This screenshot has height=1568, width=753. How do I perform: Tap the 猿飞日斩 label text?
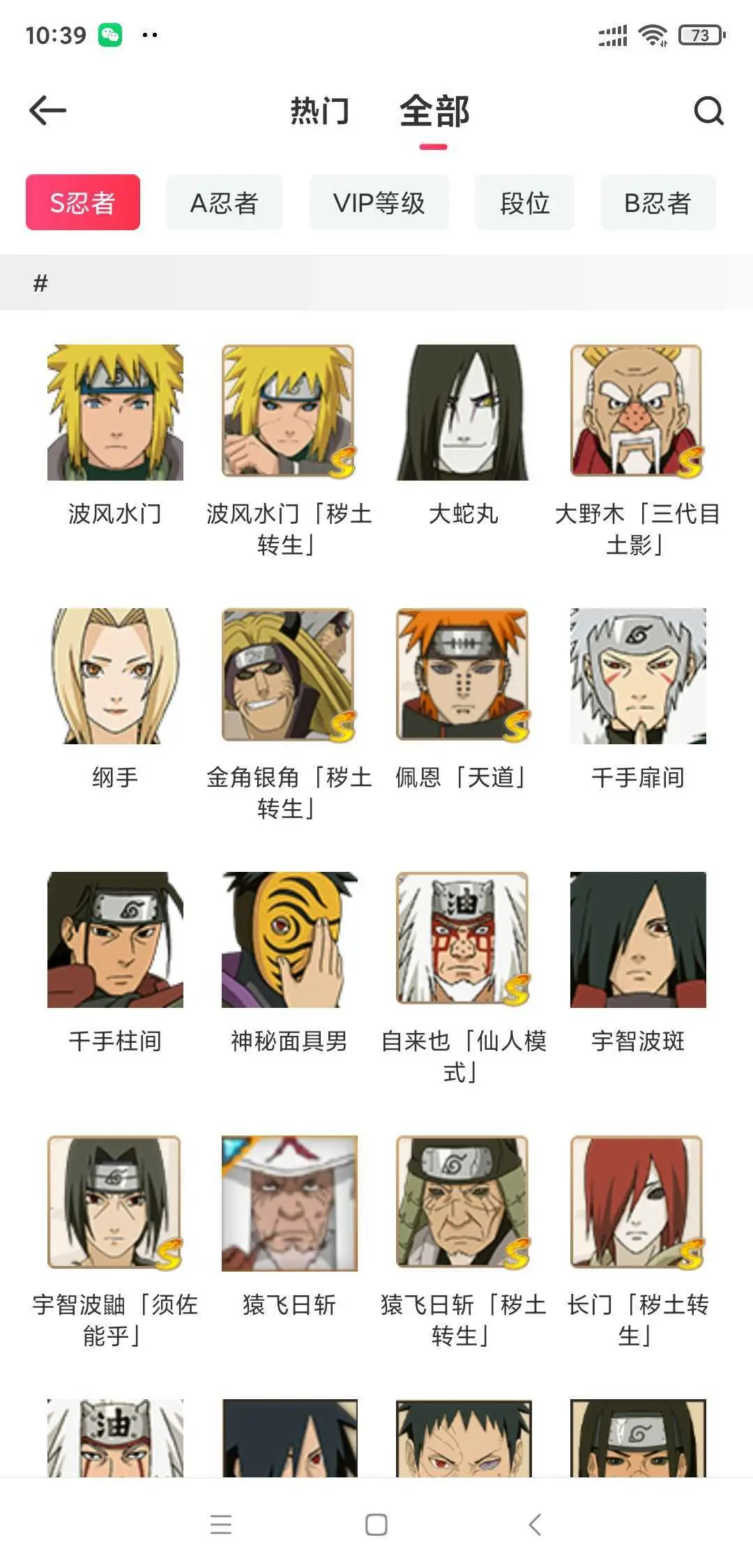(289, 1304)
